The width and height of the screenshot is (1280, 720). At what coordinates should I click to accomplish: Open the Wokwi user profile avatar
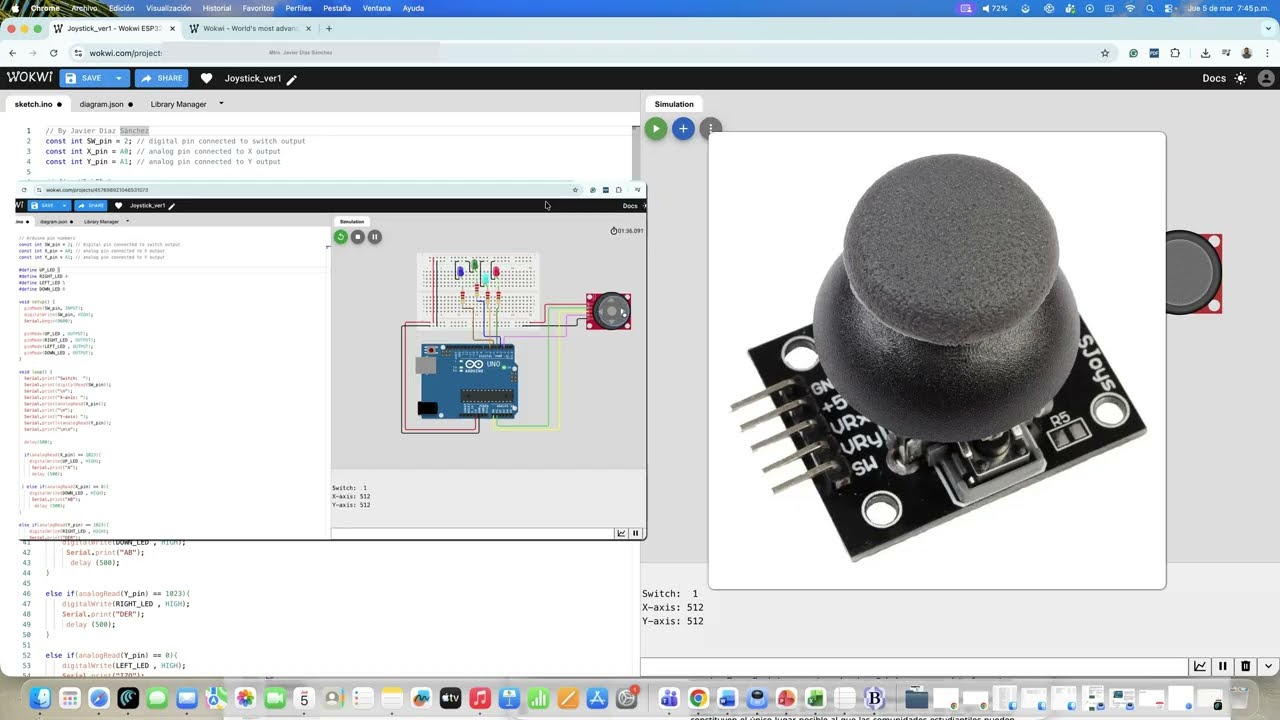tap(1266, 78)
